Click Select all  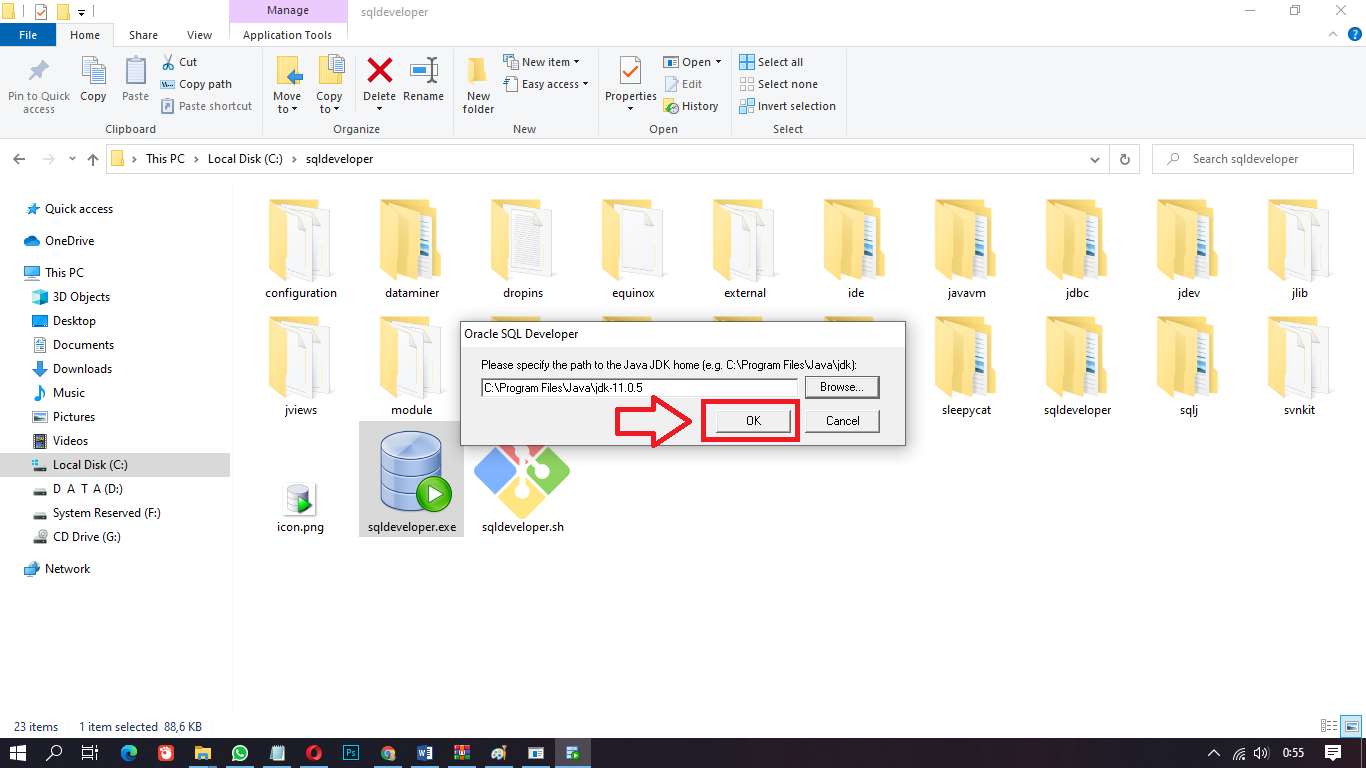(771, 62)
